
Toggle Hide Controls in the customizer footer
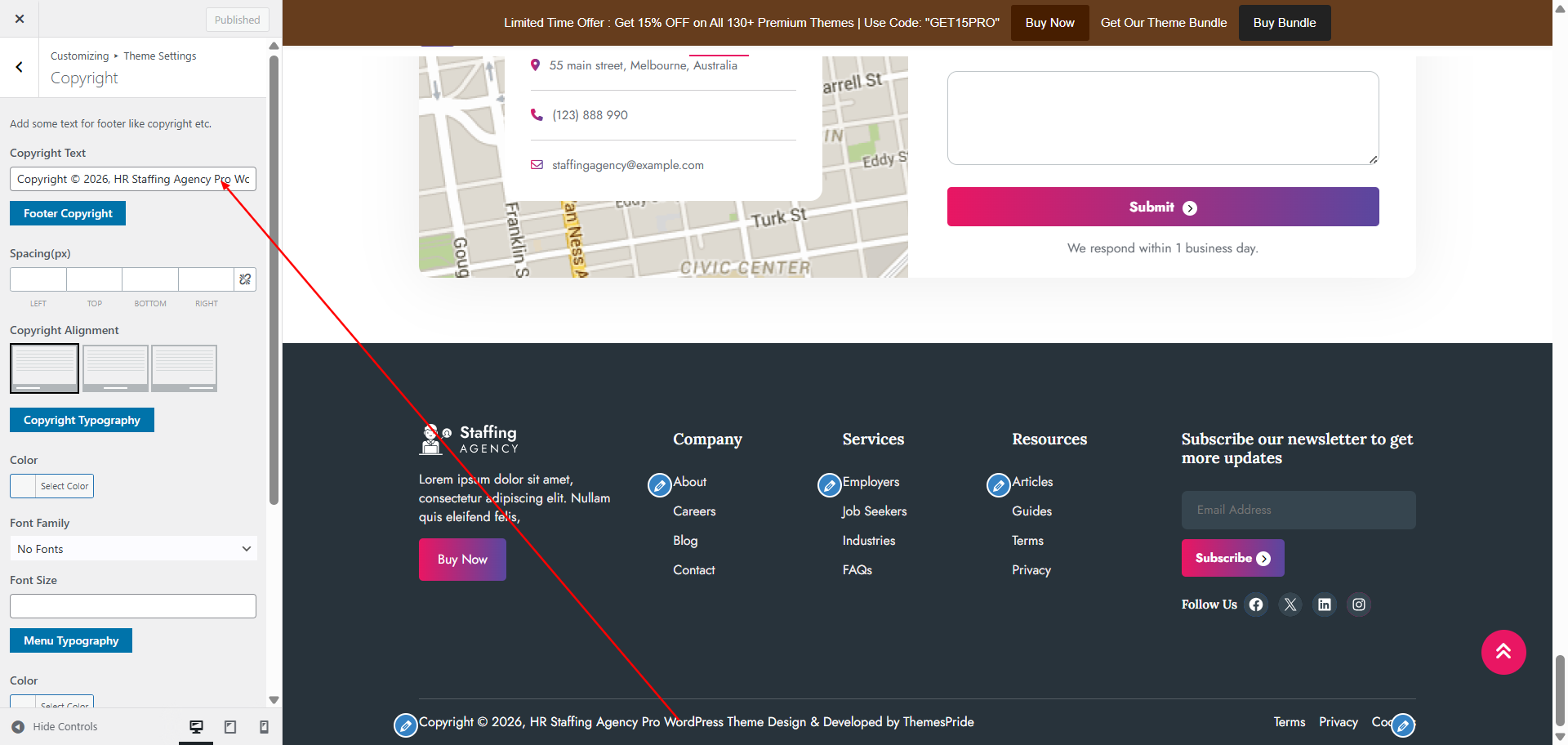54,726
